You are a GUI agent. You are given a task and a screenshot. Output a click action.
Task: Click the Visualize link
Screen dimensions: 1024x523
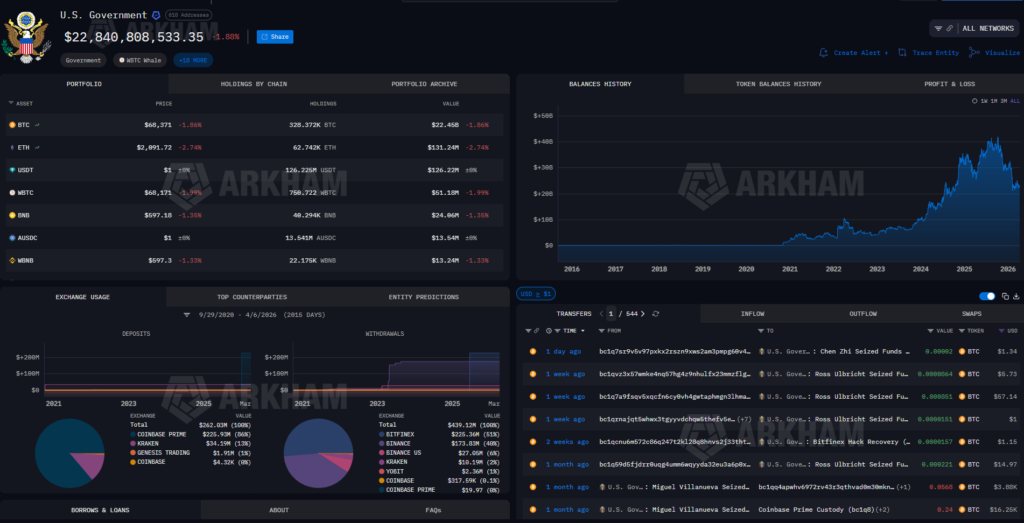pos(1002,52)
